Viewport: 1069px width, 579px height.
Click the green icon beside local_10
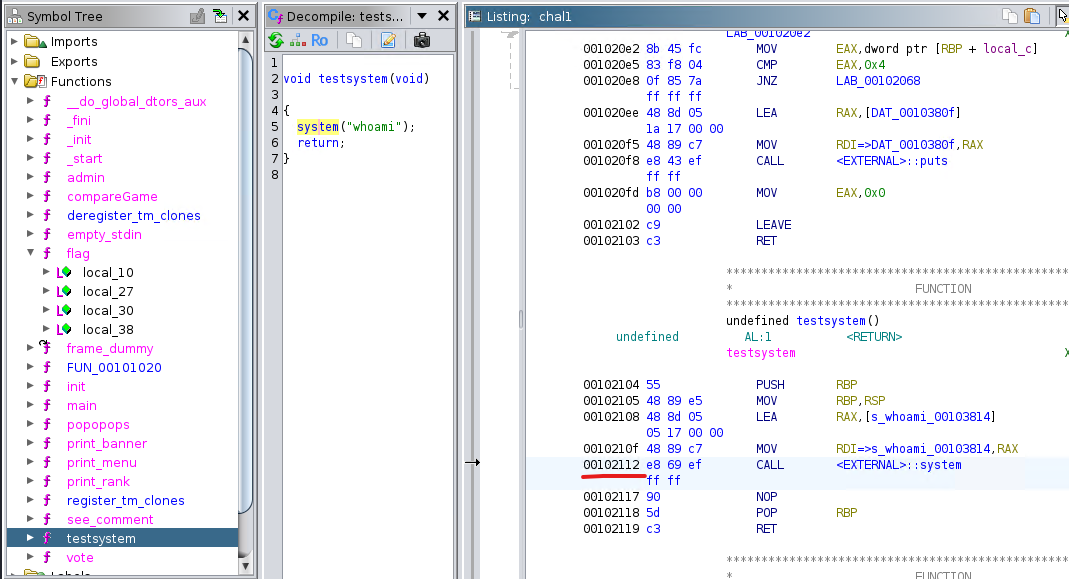pyautogui.click(x=64, y=272)
